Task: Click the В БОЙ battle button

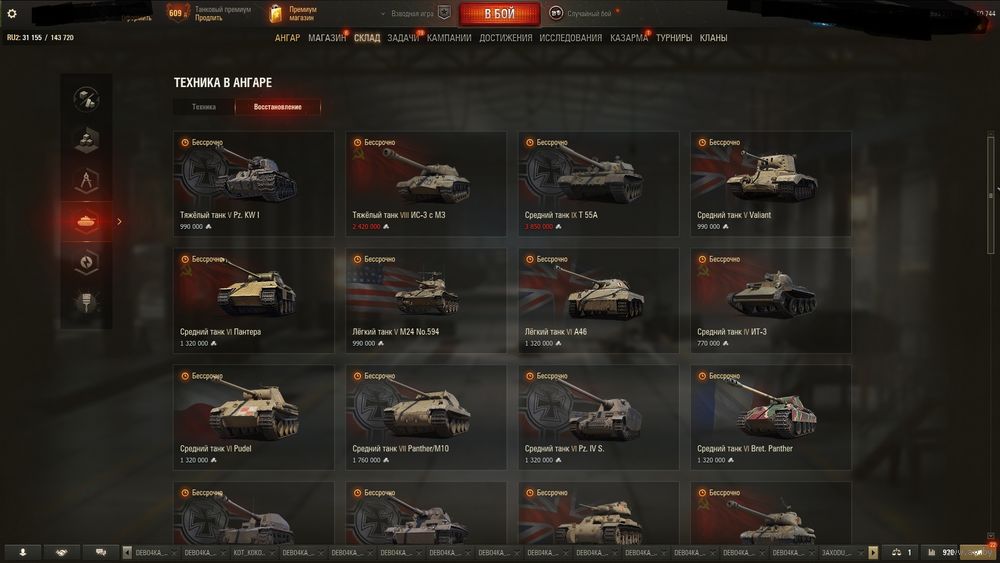Action: click(499, 13)
